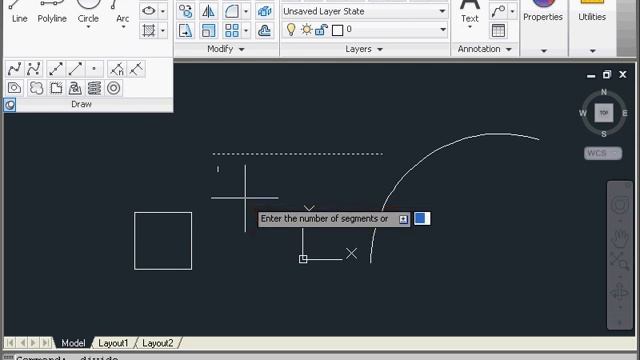
Task: Click the Text annotation tool
Action: tap(470, 11)
